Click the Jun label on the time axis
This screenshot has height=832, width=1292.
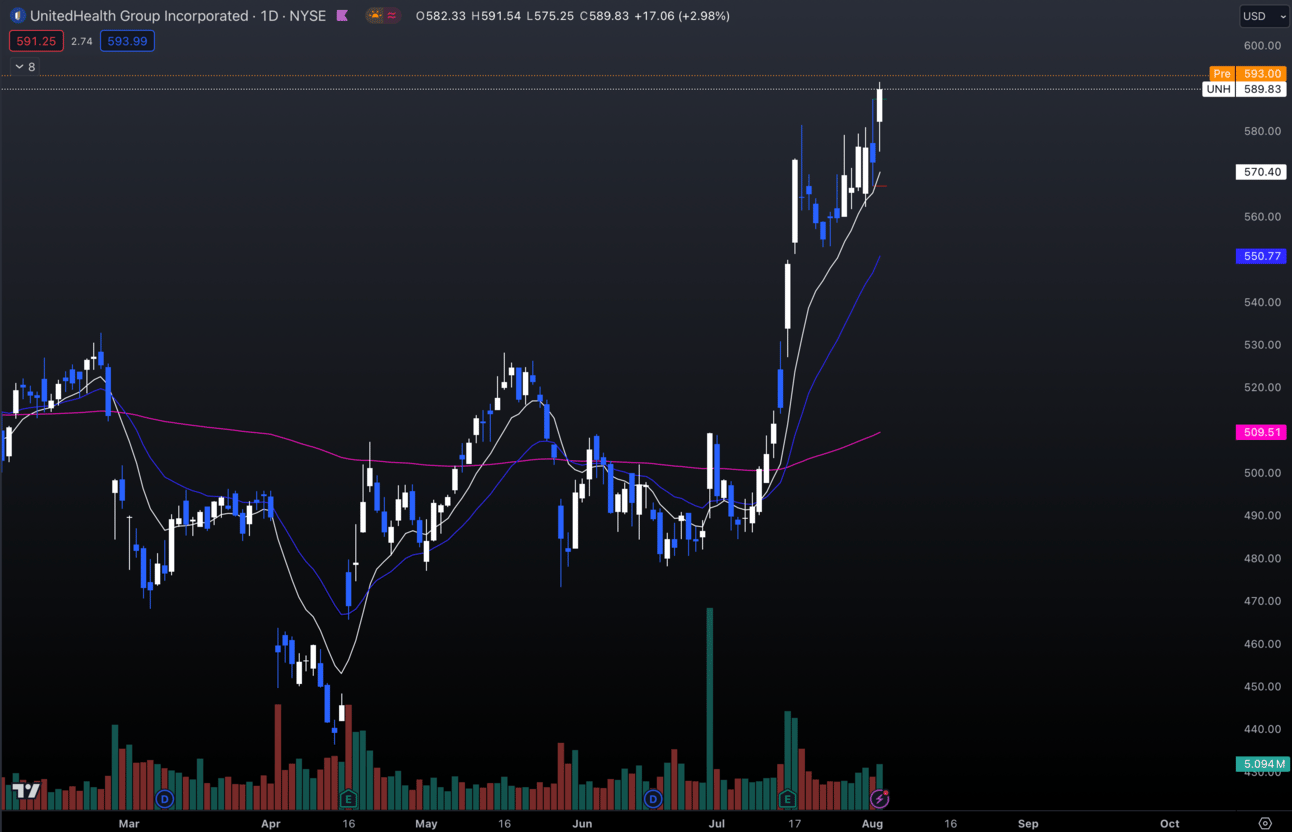(583, 824)
